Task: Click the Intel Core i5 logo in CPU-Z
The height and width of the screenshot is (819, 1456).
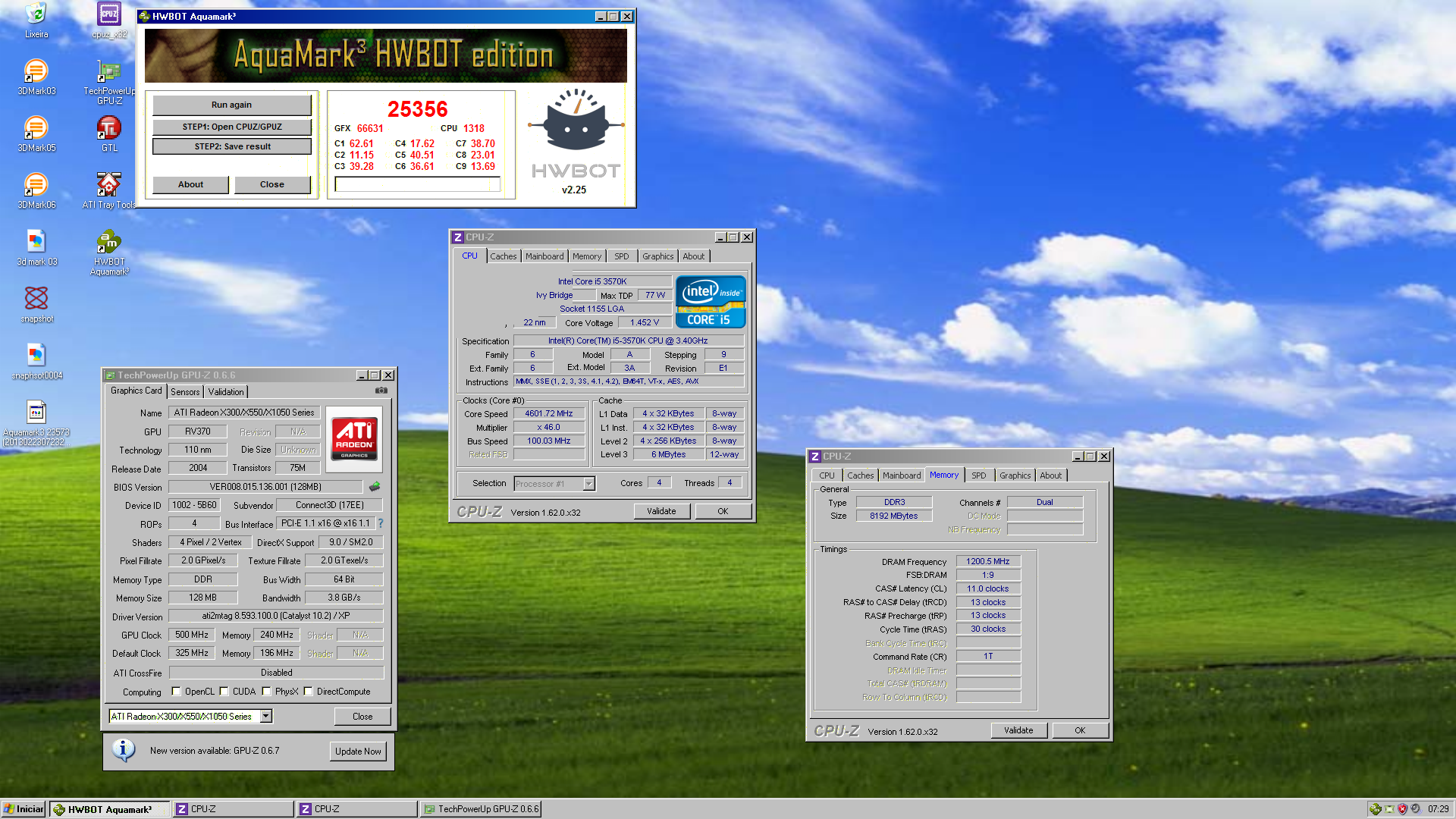Action: (x=711, y=301)
